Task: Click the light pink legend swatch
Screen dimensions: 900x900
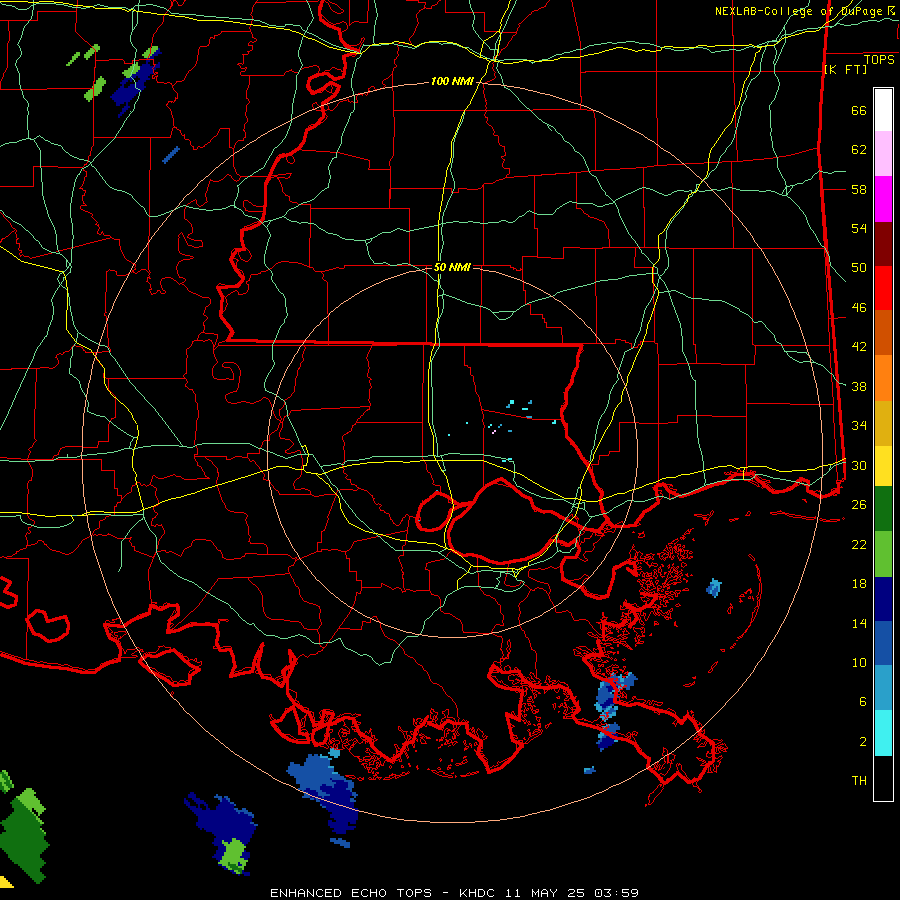Action: [x=883, y=154]
